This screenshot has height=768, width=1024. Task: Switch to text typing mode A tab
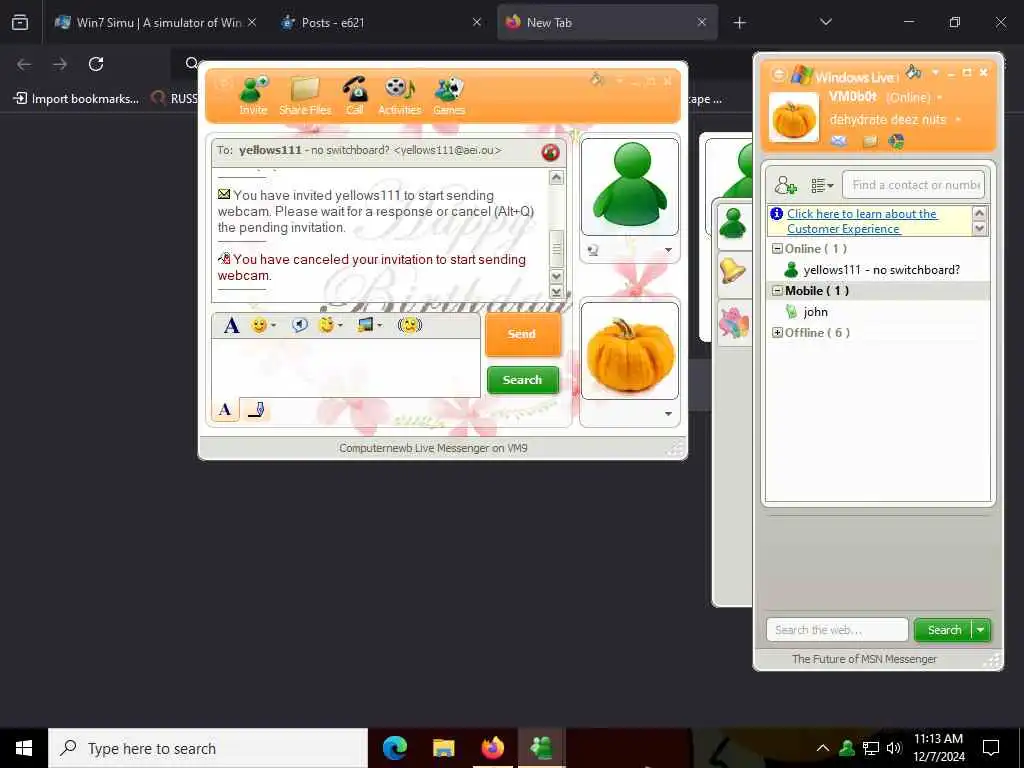point(225,409)
